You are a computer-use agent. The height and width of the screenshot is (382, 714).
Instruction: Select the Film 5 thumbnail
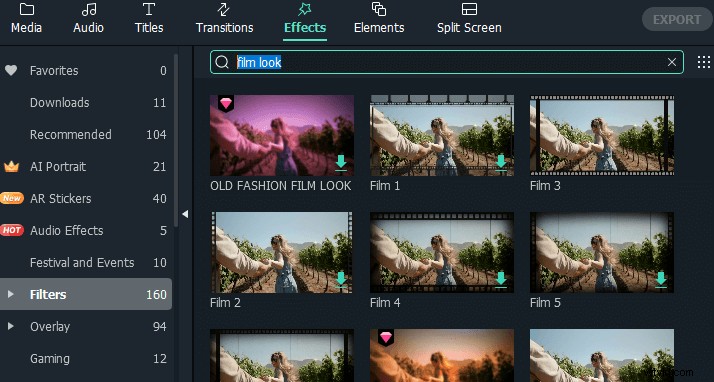click(x=602, y=252)
